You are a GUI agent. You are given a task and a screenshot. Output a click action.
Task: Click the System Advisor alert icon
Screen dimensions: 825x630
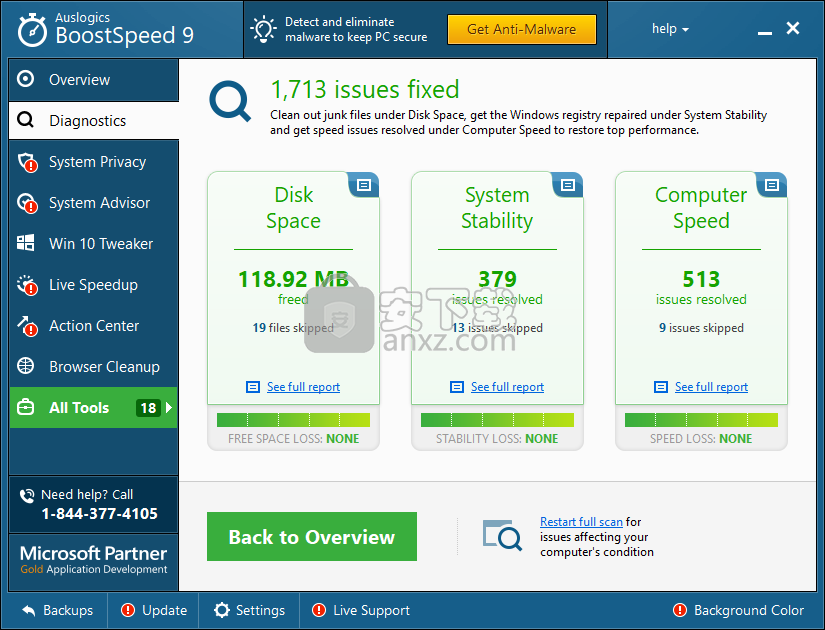[x=27, y=203]
